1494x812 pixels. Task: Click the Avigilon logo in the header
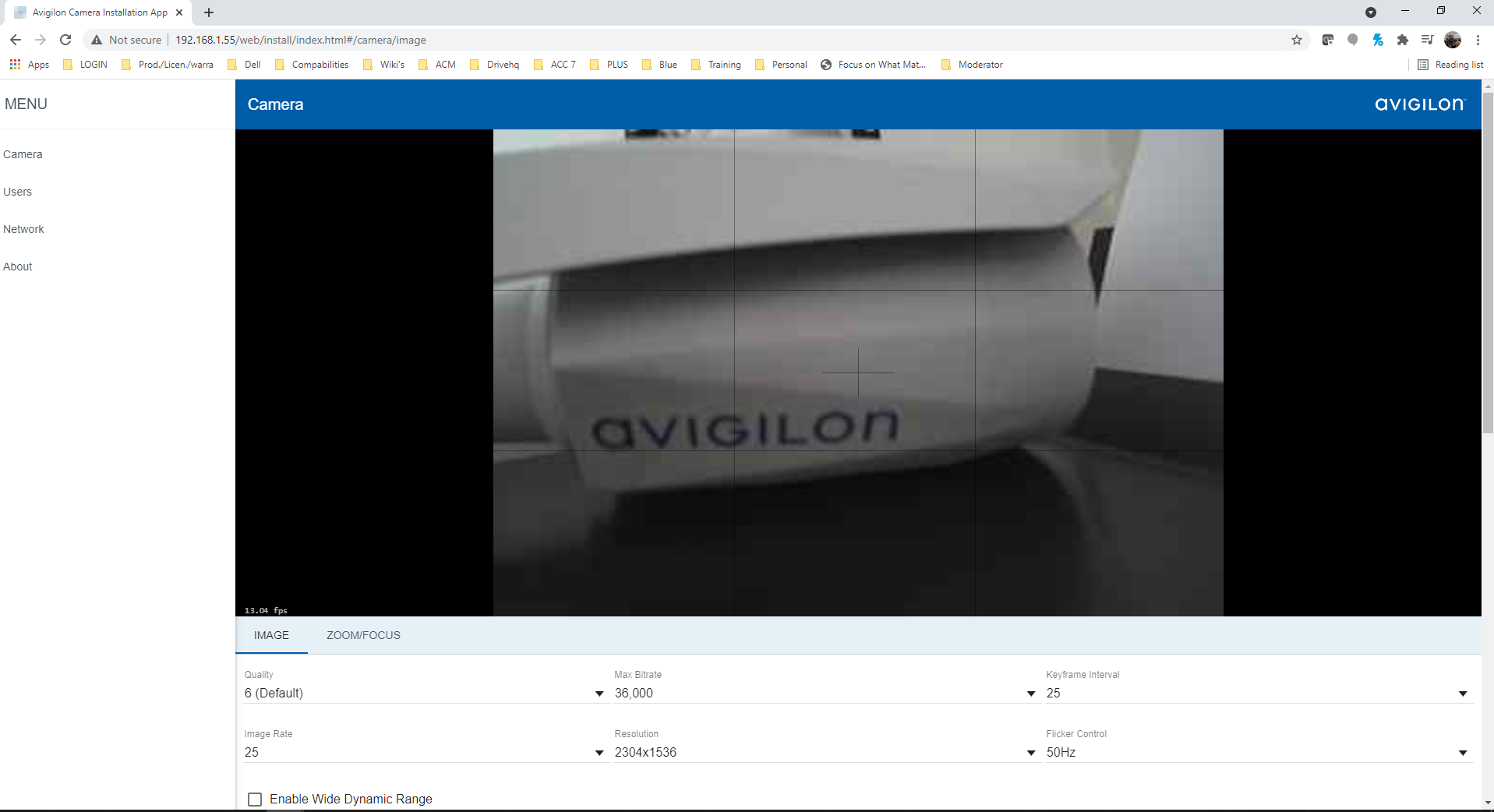pos(1418,104)
